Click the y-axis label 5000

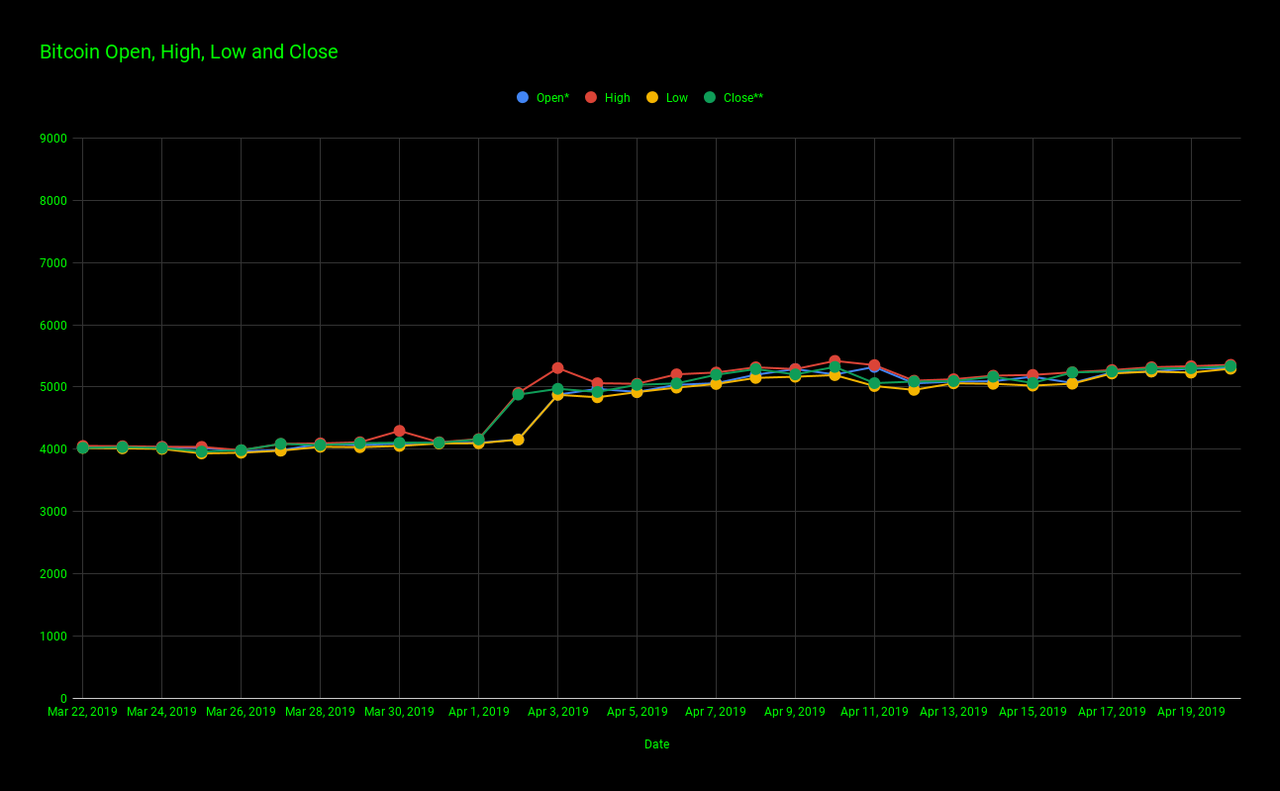[x=55, y=387]
